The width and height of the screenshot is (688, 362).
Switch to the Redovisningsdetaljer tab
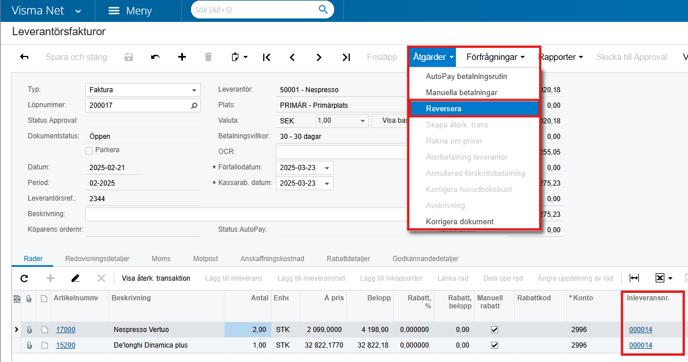tap(97, 258)
